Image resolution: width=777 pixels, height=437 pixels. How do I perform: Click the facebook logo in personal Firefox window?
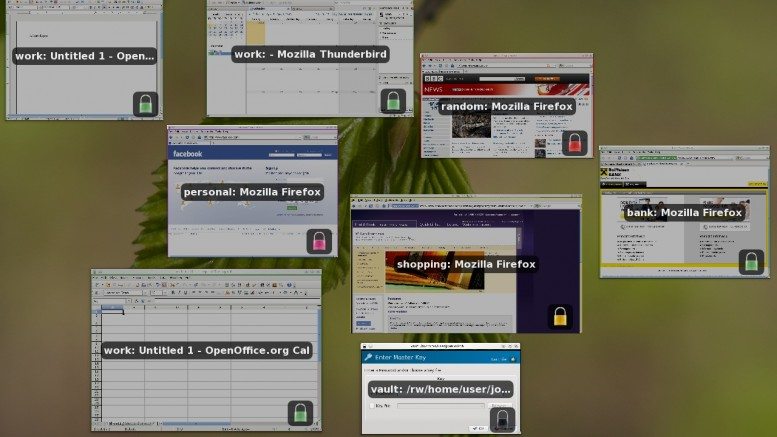point(188,154)
